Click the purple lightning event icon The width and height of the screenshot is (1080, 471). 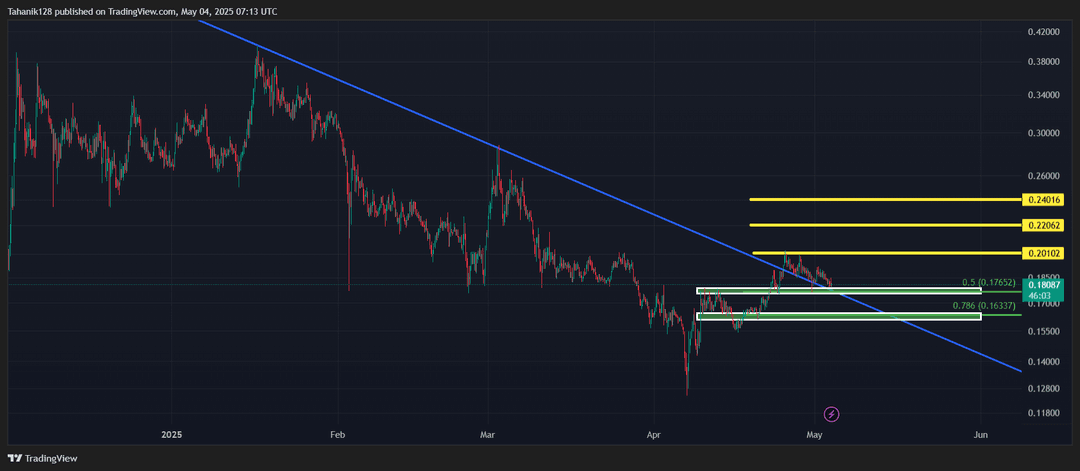832,414
